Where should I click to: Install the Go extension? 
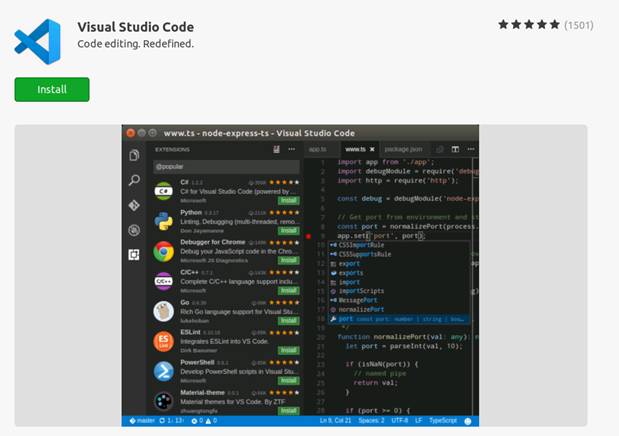[289, 320]
